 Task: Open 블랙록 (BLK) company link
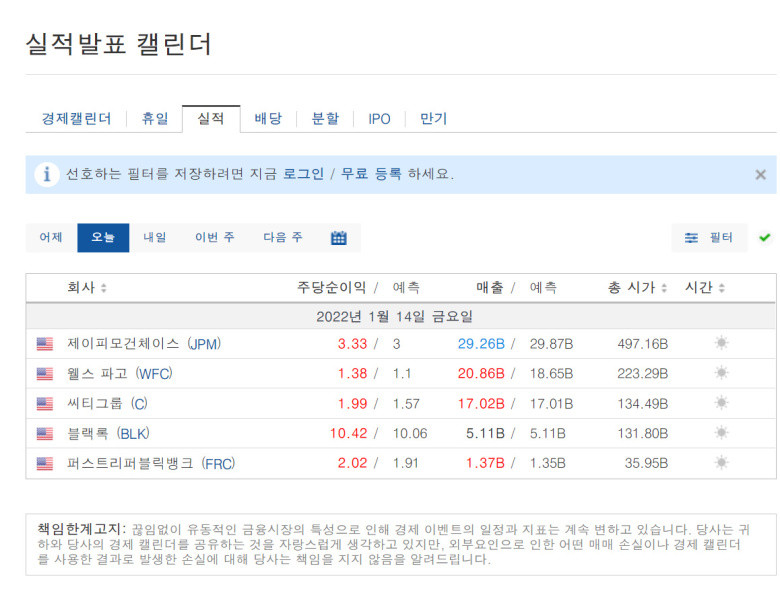108,434
